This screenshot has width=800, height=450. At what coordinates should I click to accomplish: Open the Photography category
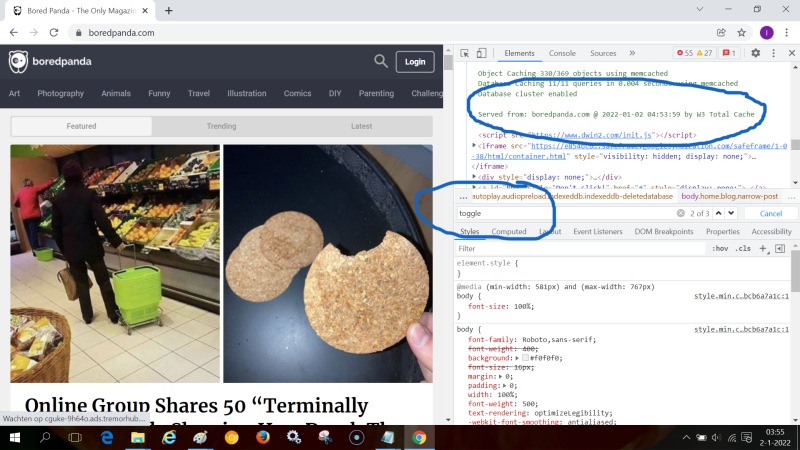[x=60, y=93]
